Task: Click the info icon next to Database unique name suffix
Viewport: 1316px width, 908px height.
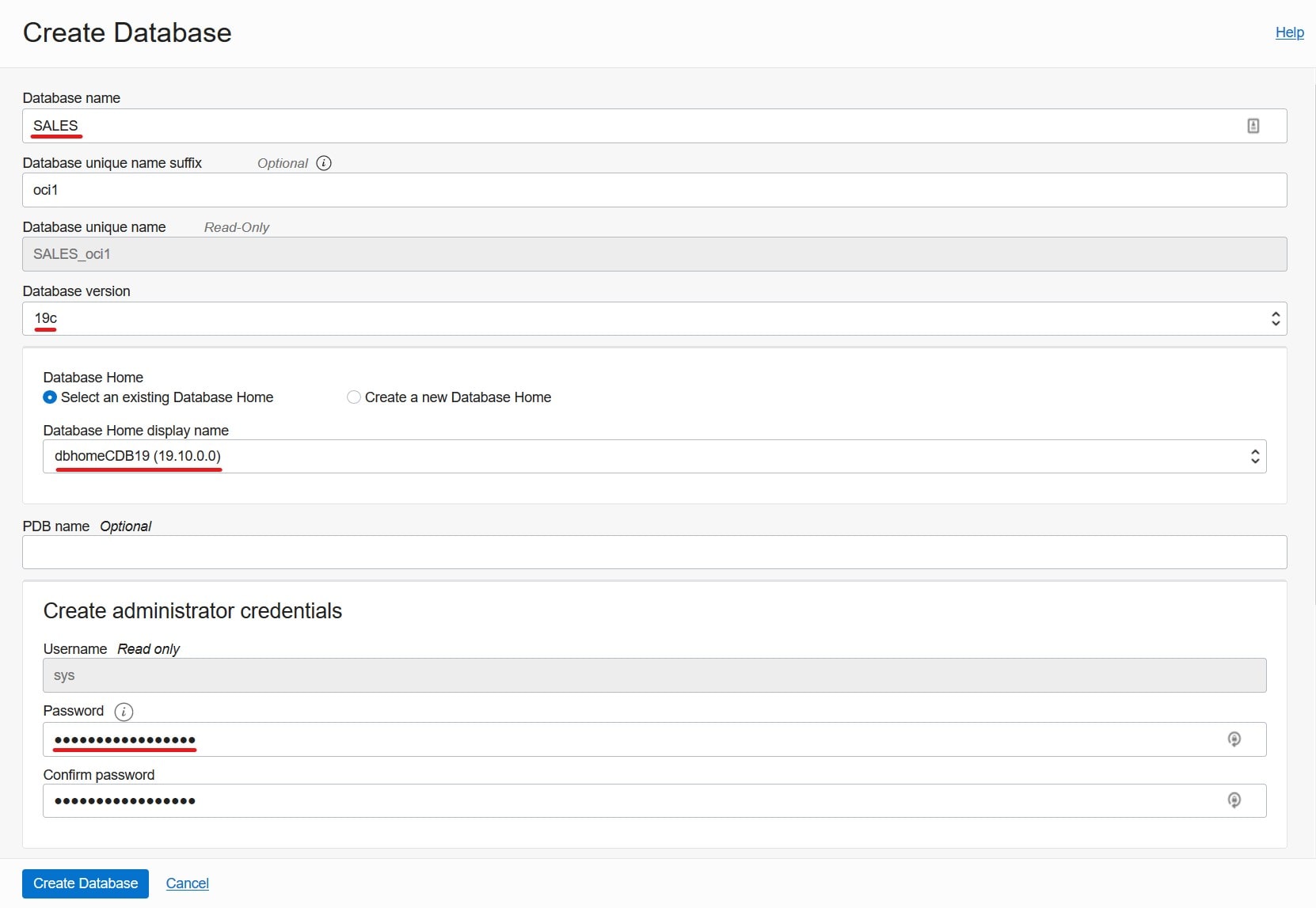Action: (323, 163)
